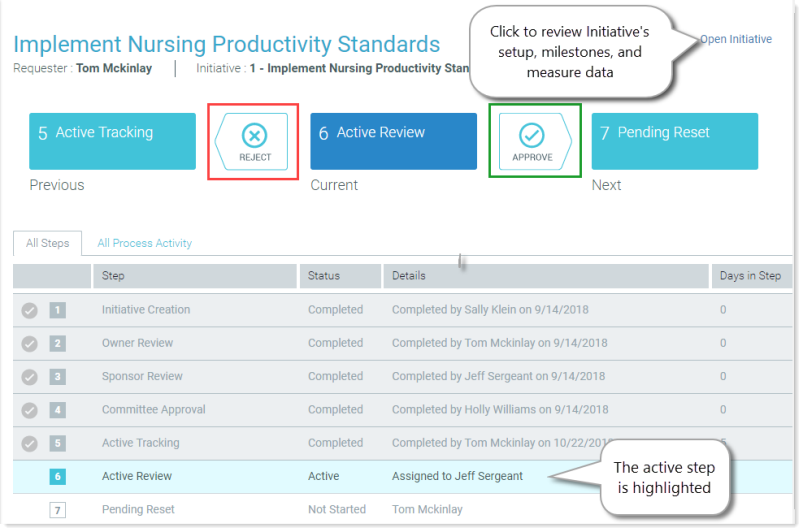Click the Details column header

409,276
